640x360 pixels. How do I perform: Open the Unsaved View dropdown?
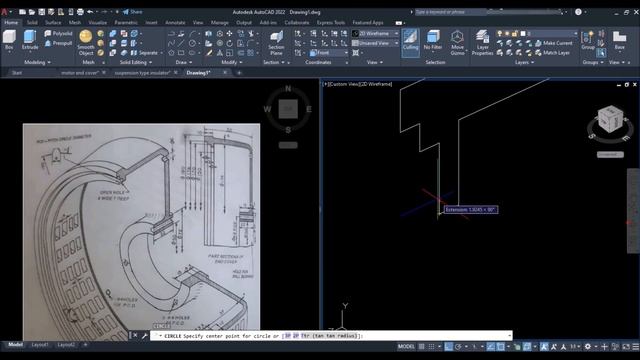(x=375, y=43)
